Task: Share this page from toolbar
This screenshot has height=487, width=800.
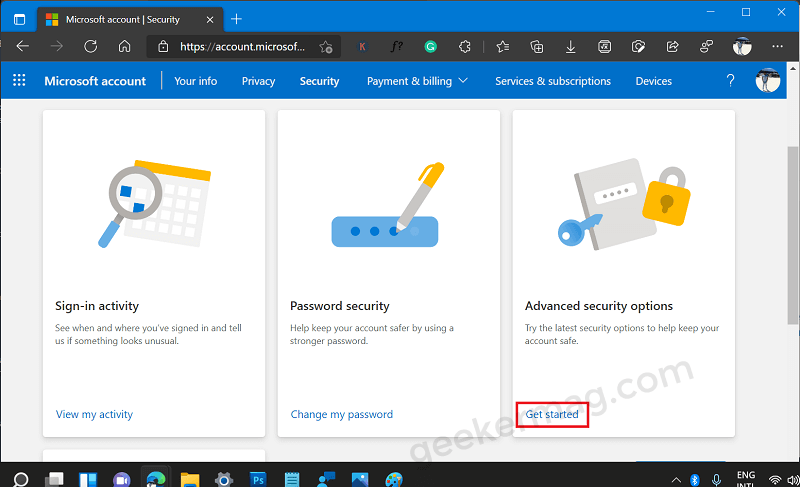Action: click(x=672, y=47)
